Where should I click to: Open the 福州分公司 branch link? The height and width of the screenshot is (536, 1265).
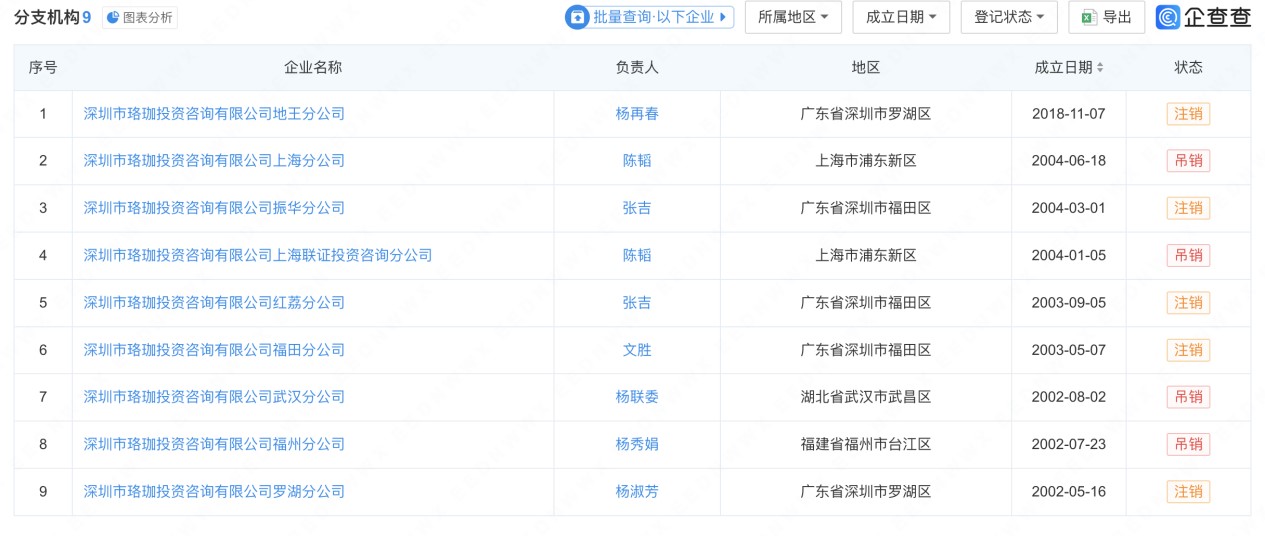pos(214,444)
